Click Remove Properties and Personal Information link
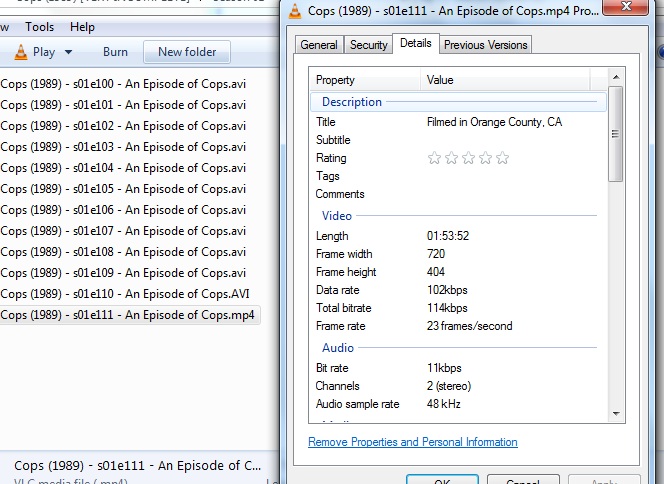The image size is (664, 484). 412,442
